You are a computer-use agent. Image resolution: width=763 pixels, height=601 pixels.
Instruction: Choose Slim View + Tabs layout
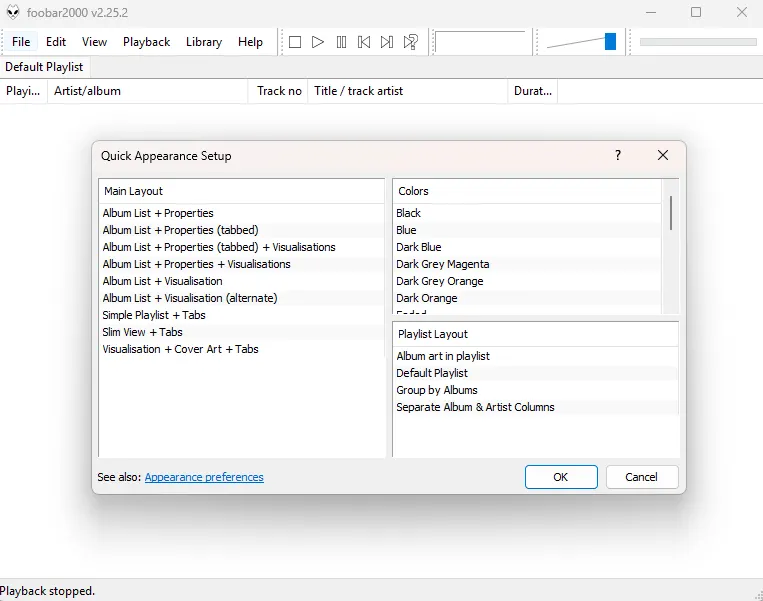pos(142,332)
